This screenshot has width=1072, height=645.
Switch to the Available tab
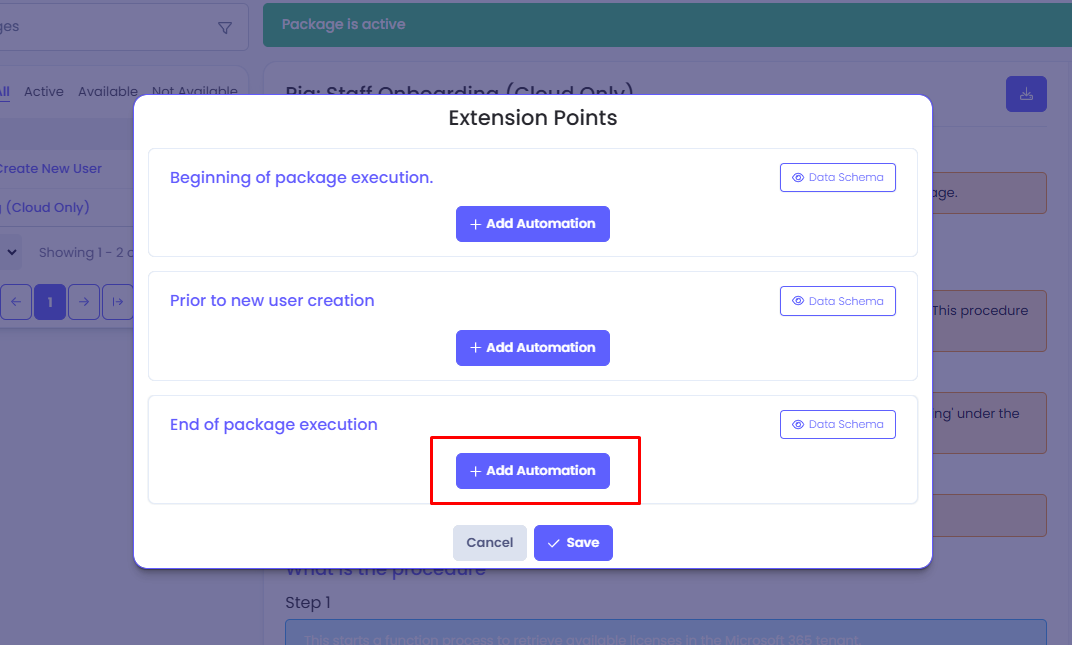click(107, 92)
